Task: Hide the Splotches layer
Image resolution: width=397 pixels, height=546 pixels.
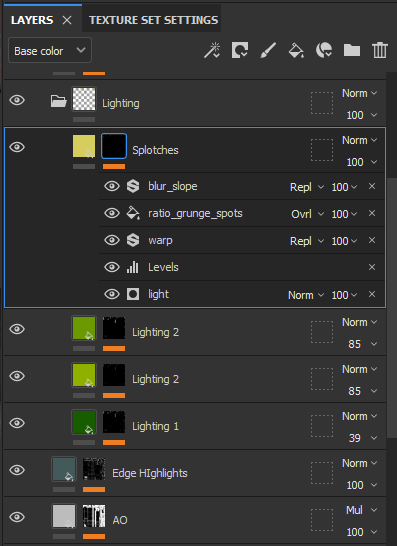Action: [17, 147]
